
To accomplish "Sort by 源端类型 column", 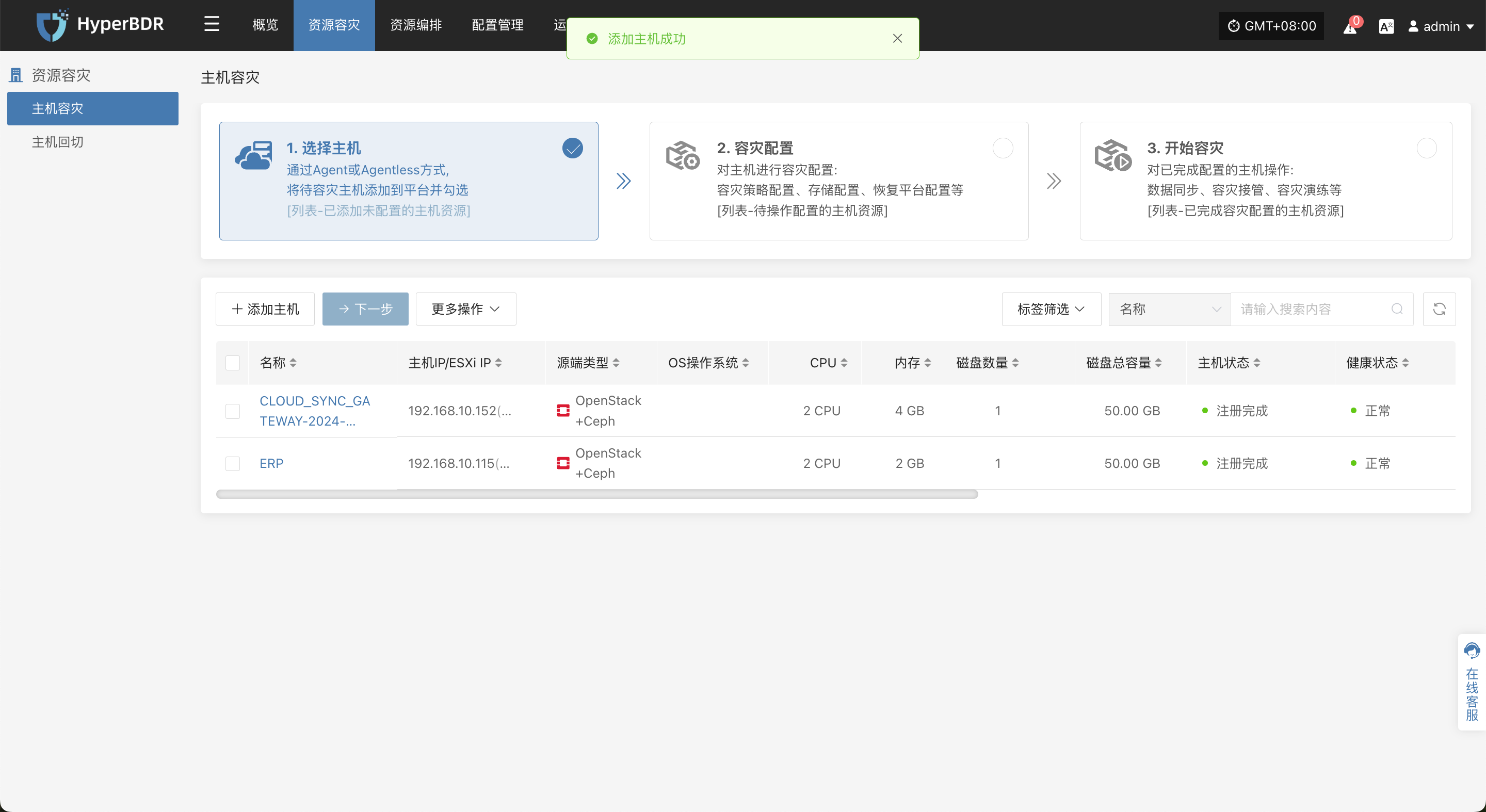I will click(x=616, y=363).
